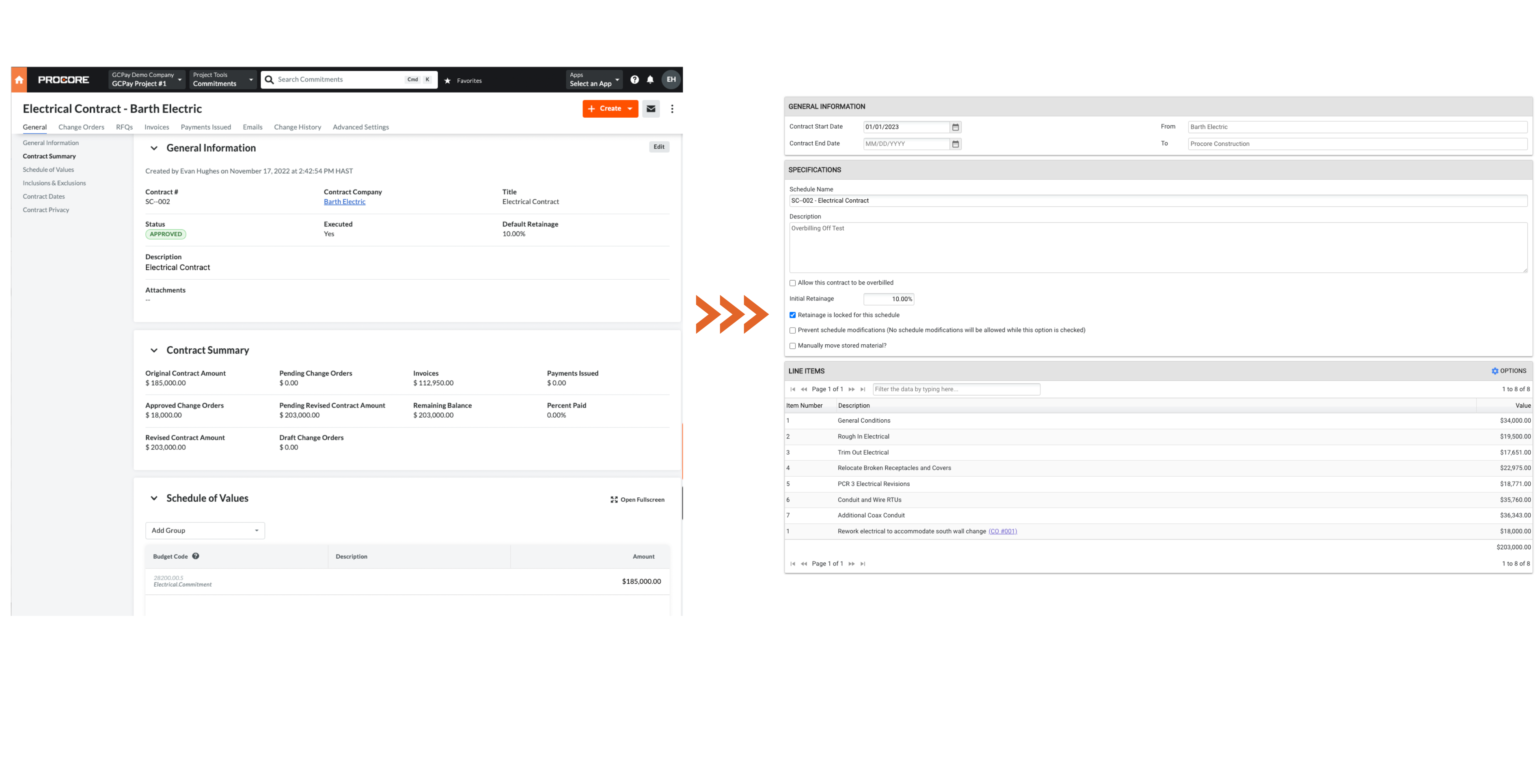This screenshot has width=1536, height=762.
Task: Click the Open Fullscreen icon for Schedule of Values
Action: click(x=638, y=499)
